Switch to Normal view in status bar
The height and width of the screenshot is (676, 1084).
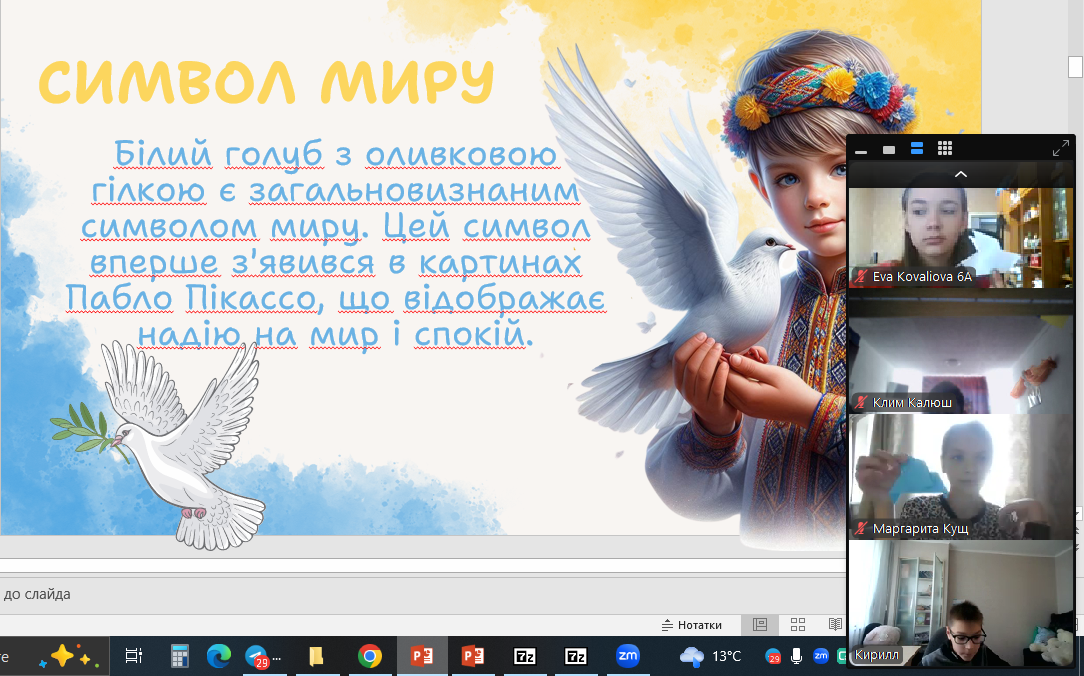760,625
